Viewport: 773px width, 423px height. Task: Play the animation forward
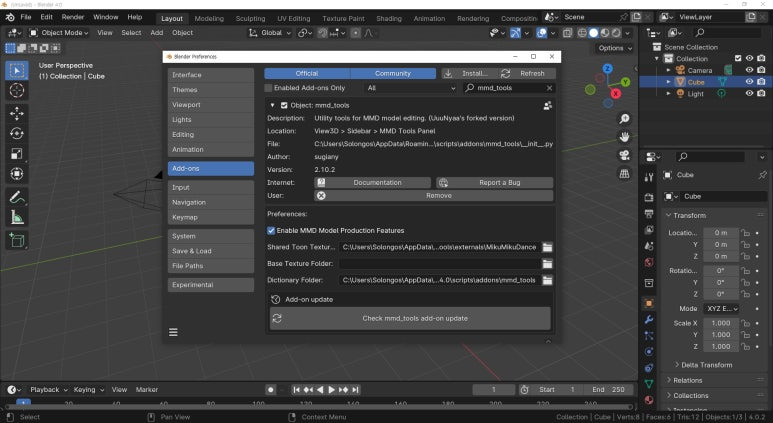332,389
